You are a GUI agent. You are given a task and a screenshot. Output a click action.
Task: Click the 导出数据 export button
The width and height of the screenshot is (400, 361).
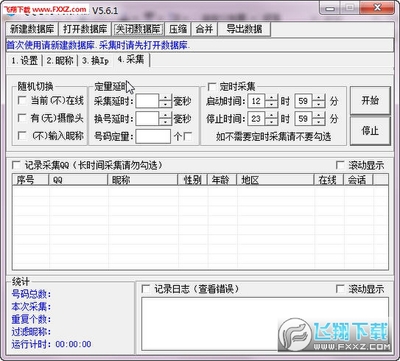244,29
